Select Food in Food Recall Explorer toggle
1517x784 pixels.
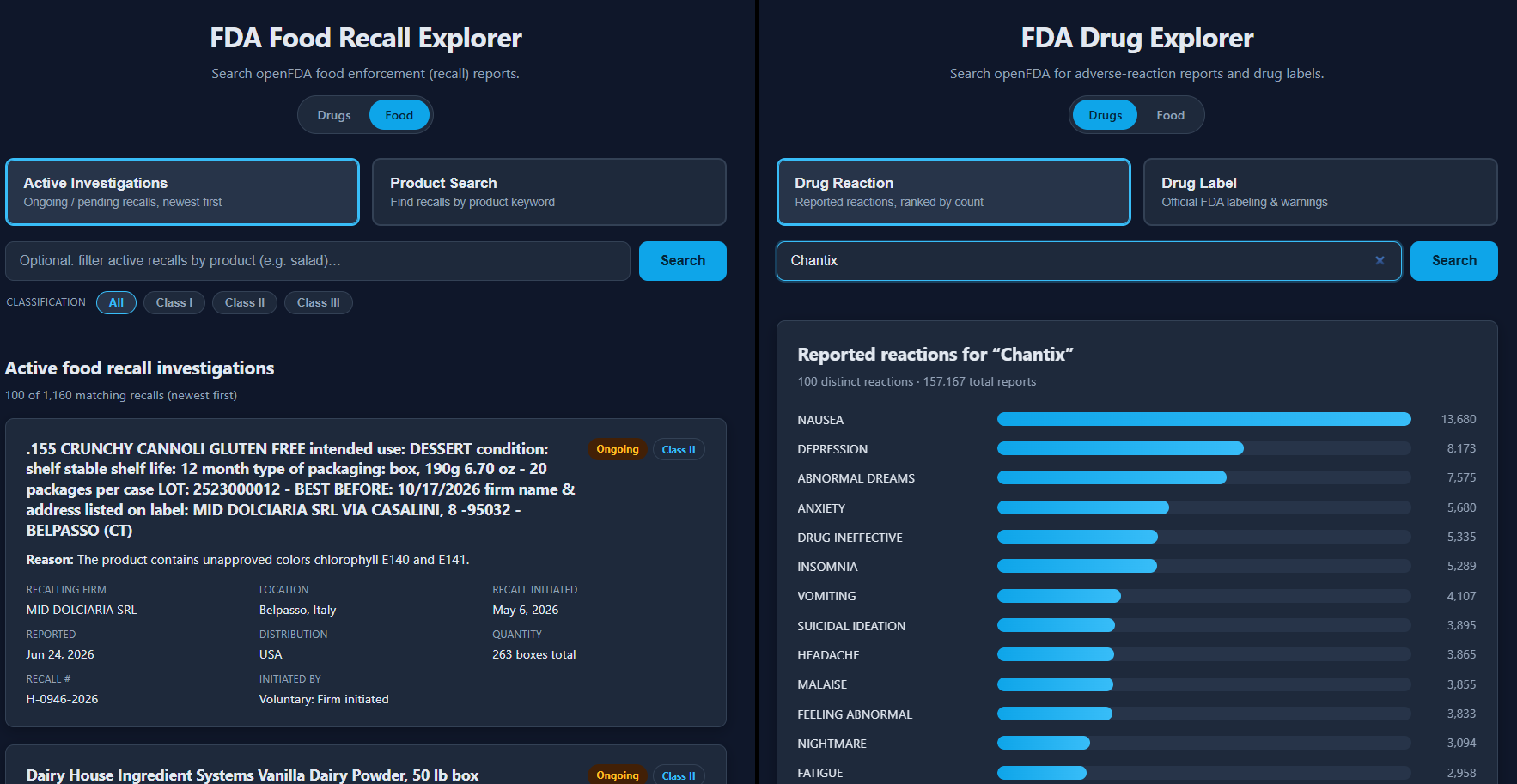point(399,115)
